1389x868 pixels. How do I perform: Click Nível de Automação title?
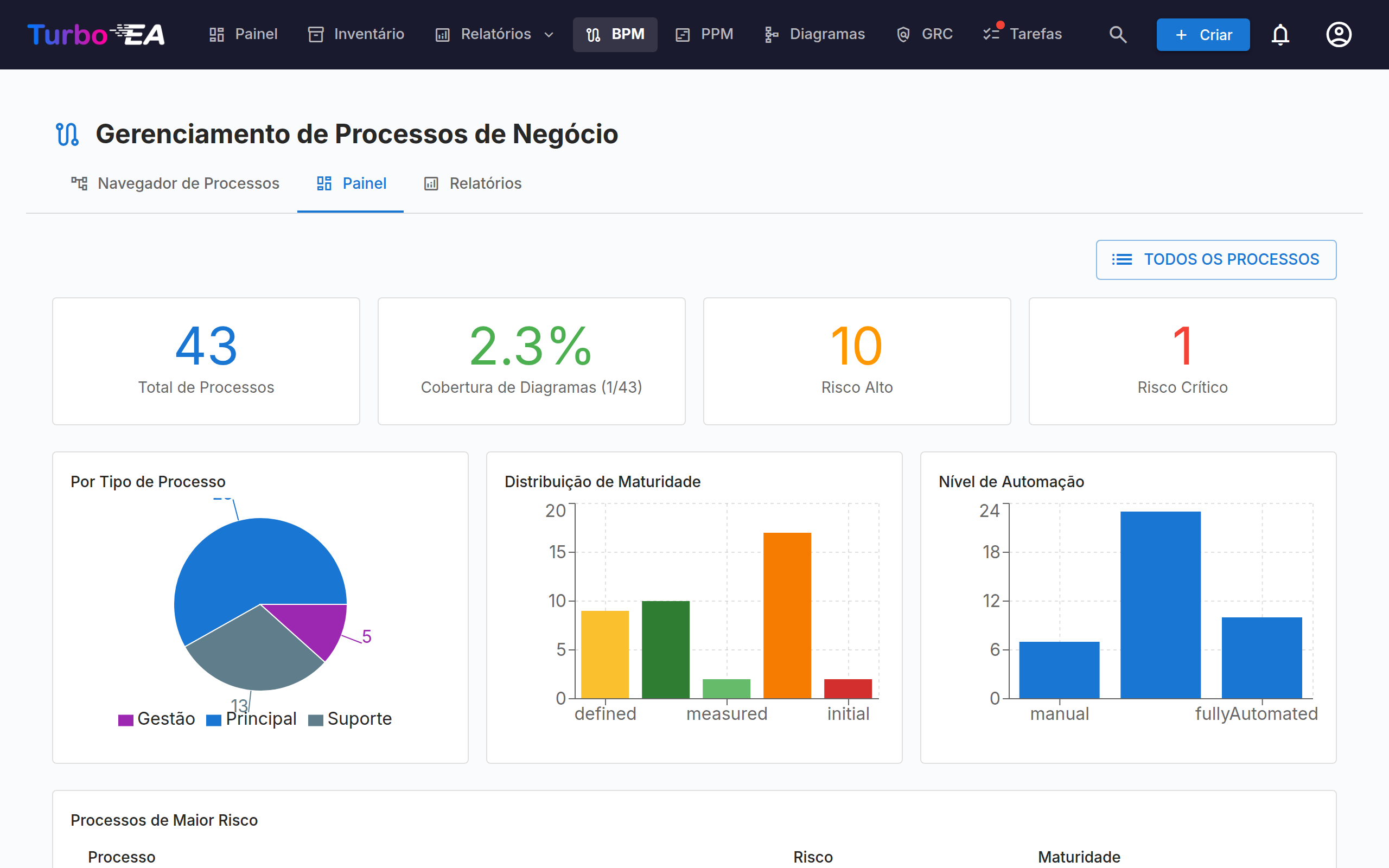click(x=1011, y=482)
